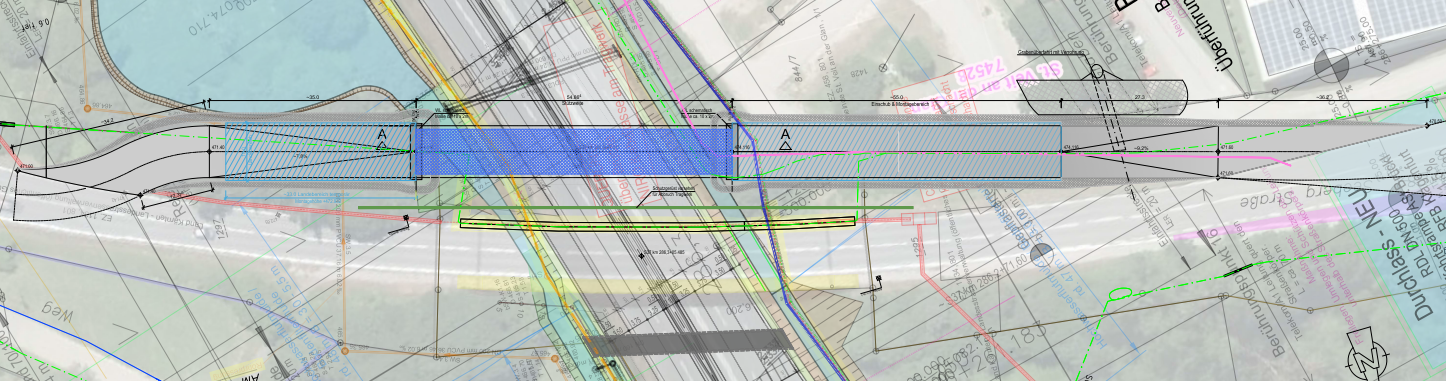Select the 27.3 dimension text on right
Screen dimensions: 1446x381
pyautogui.click(x=1139, y=98)
